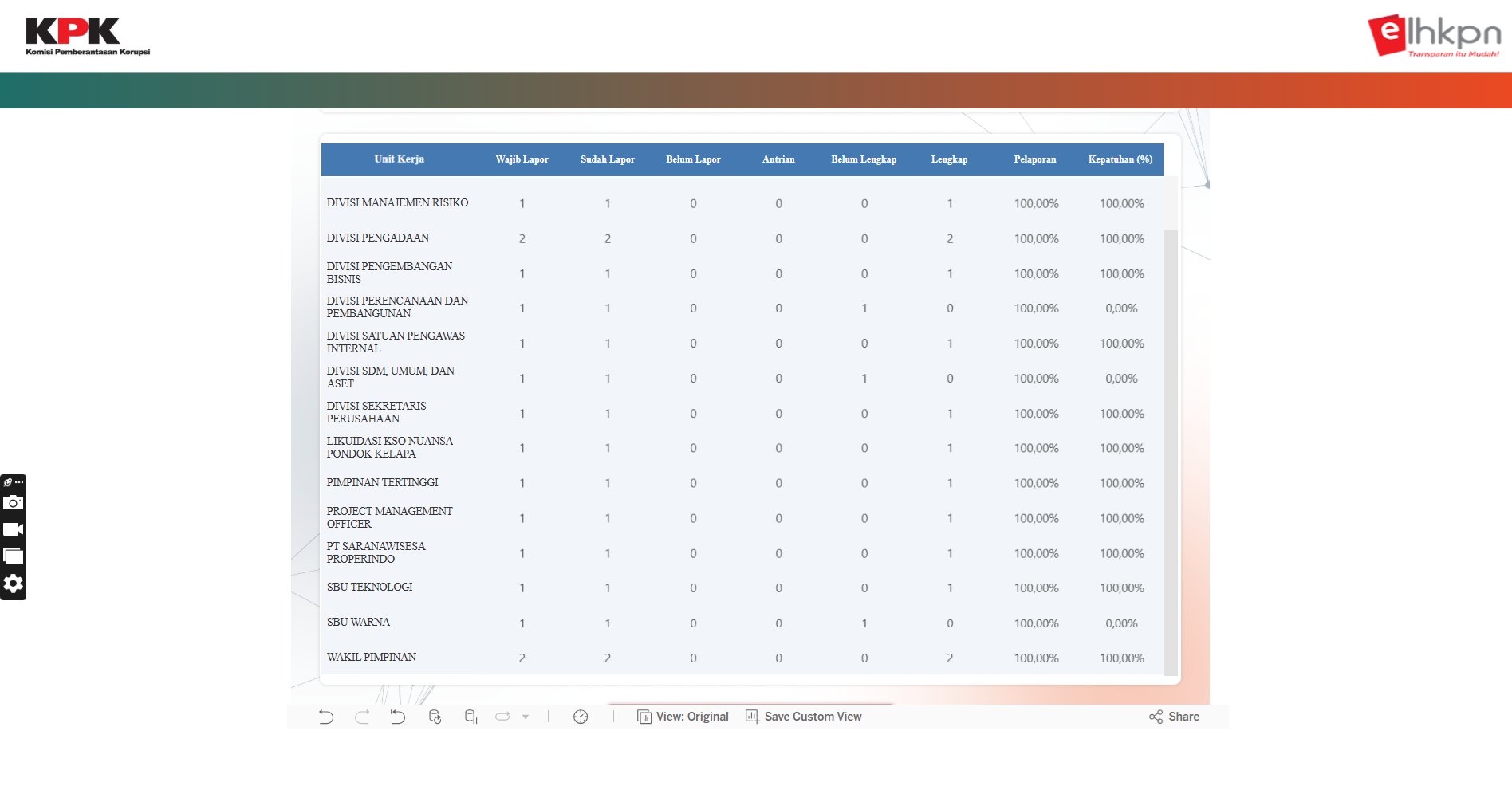Click the Belum Lapor column header
The image size is (1512, 786).
693,159
